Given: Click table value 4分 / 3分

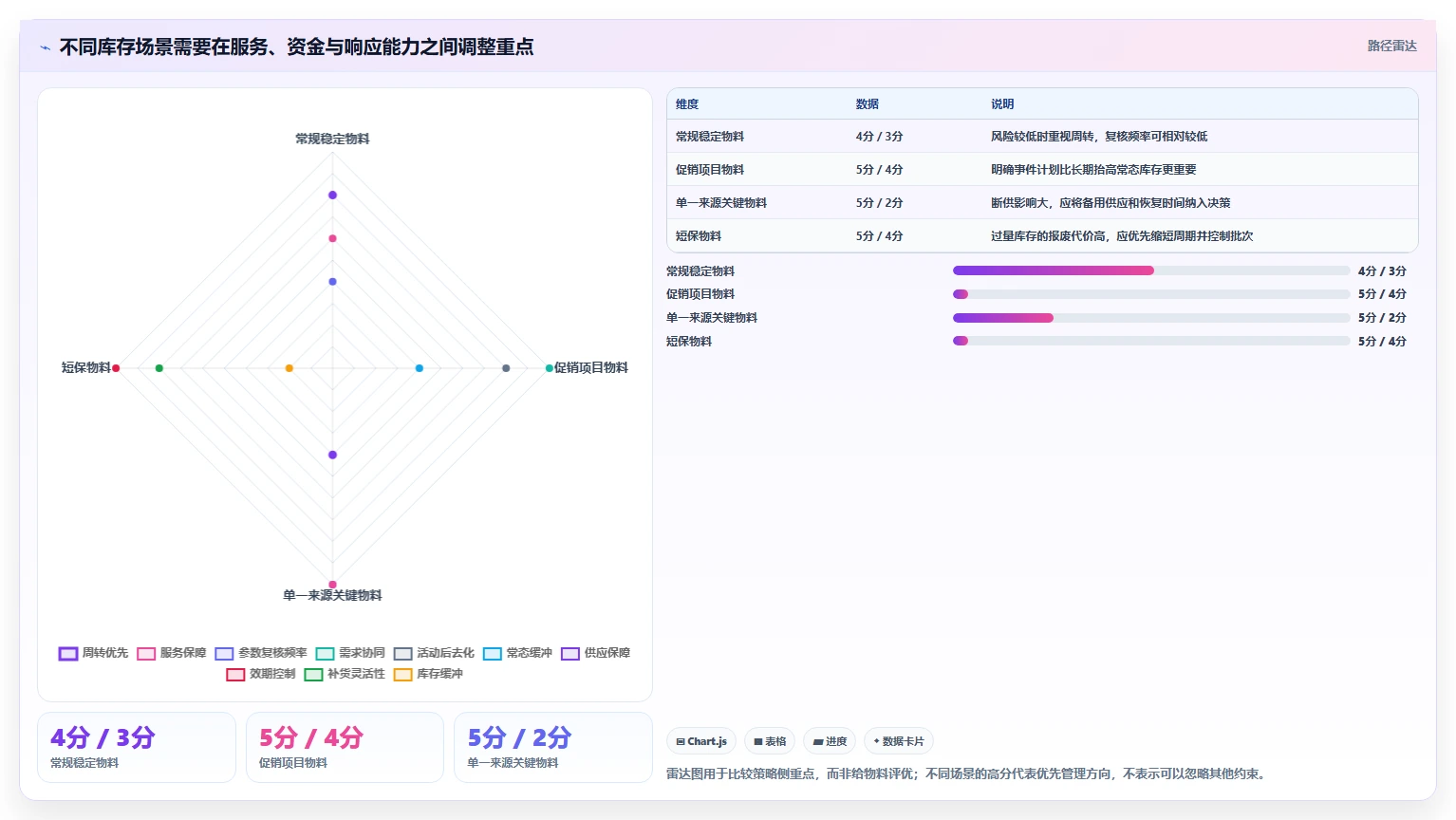Looking at the screenshot, I should (x=879, y=137).
